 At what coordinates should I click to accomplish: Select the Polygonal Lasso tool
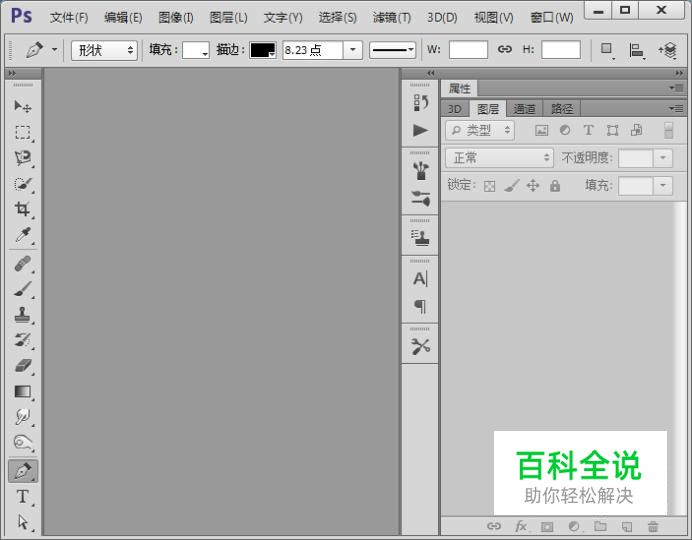[x=23, y=158]
